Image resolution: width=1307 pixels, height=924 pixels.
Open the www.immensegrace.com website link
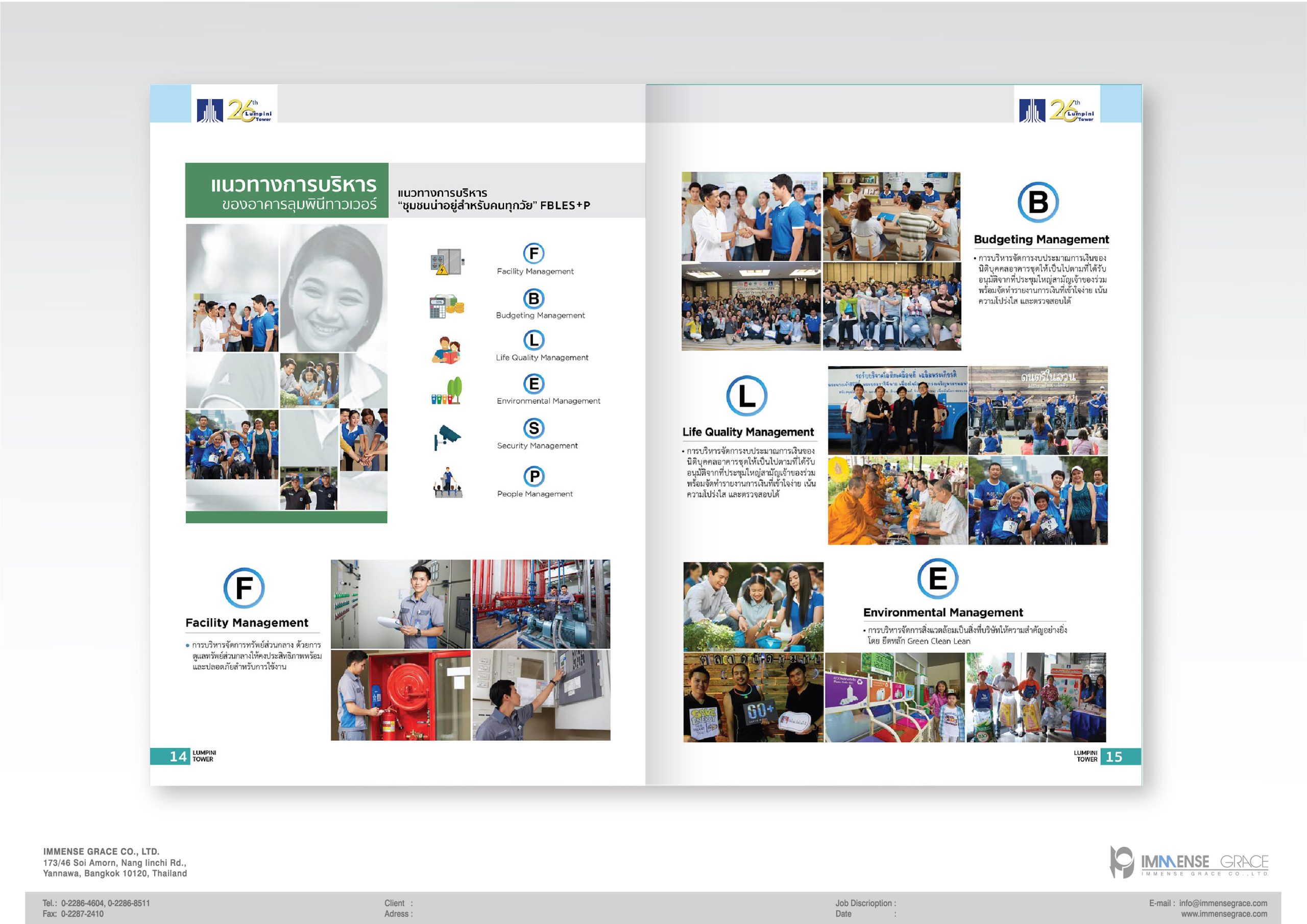pos(1224,914)
